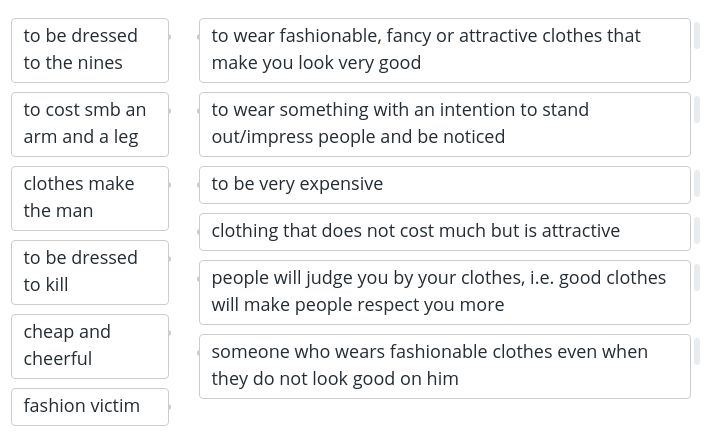Image resolution: width=709 pixels, height=437 pixels.
Task: Click handle next to 'stand out/impress people' definition
Action: (x=697, y=109)
